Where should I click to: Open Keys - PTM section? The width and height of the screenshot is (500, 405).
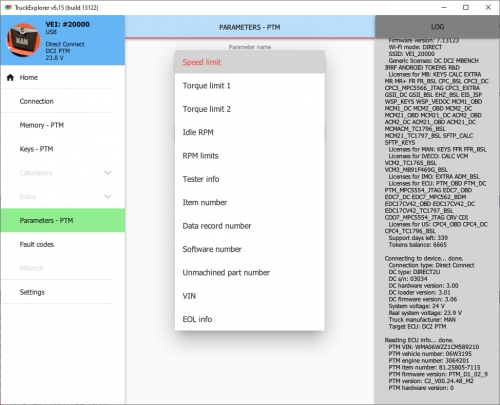(x=63, y=149)
